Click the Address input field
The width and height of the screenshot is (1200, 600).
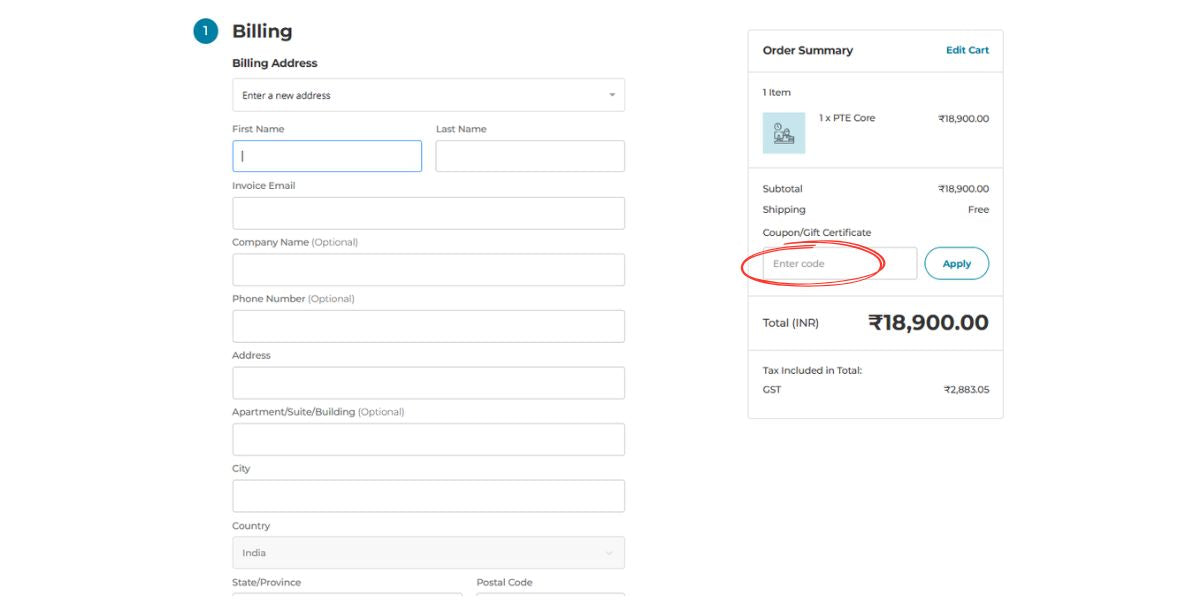coord(428,383)
